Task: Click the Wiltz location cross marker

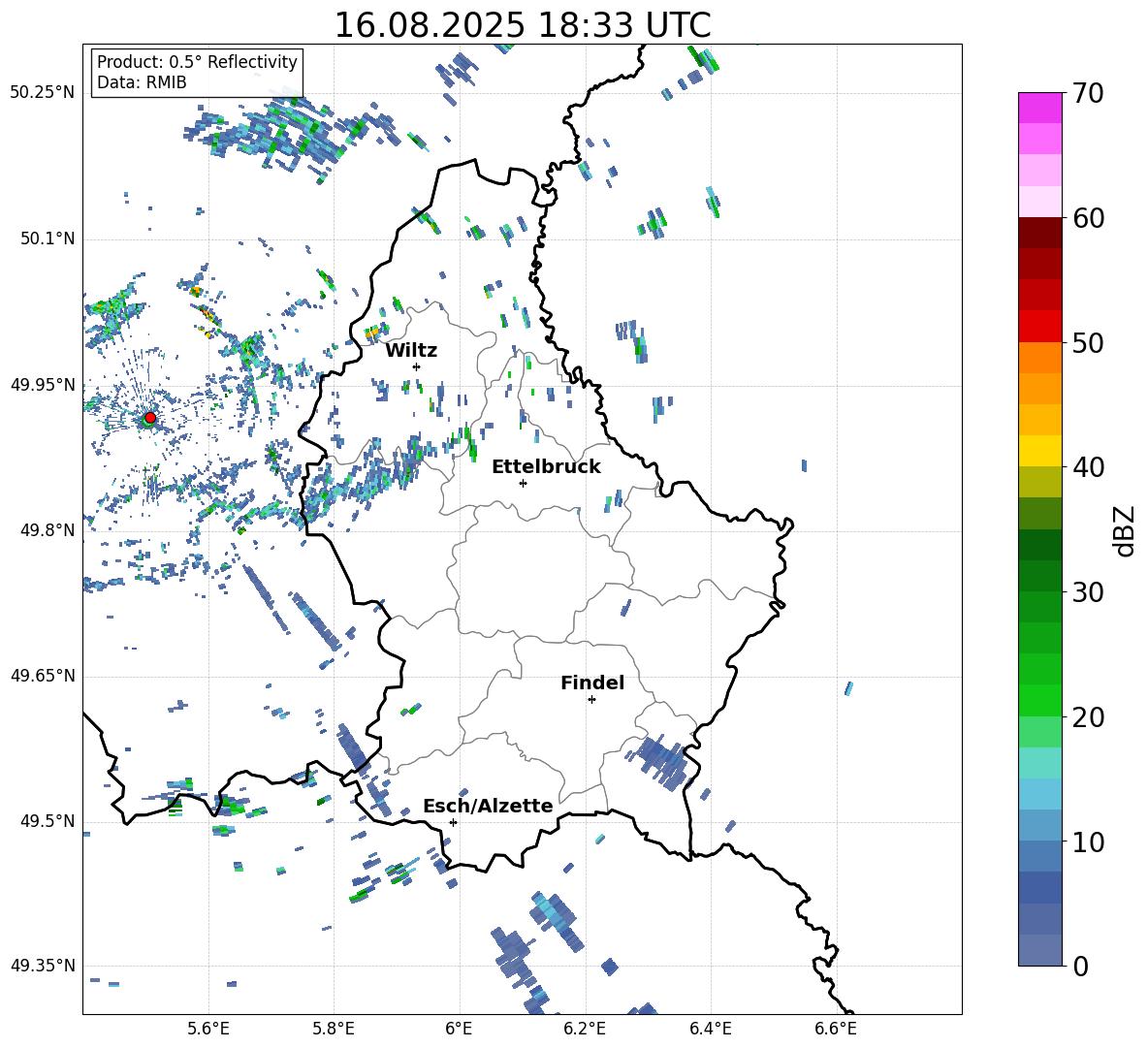Action: tap(417, 366)
